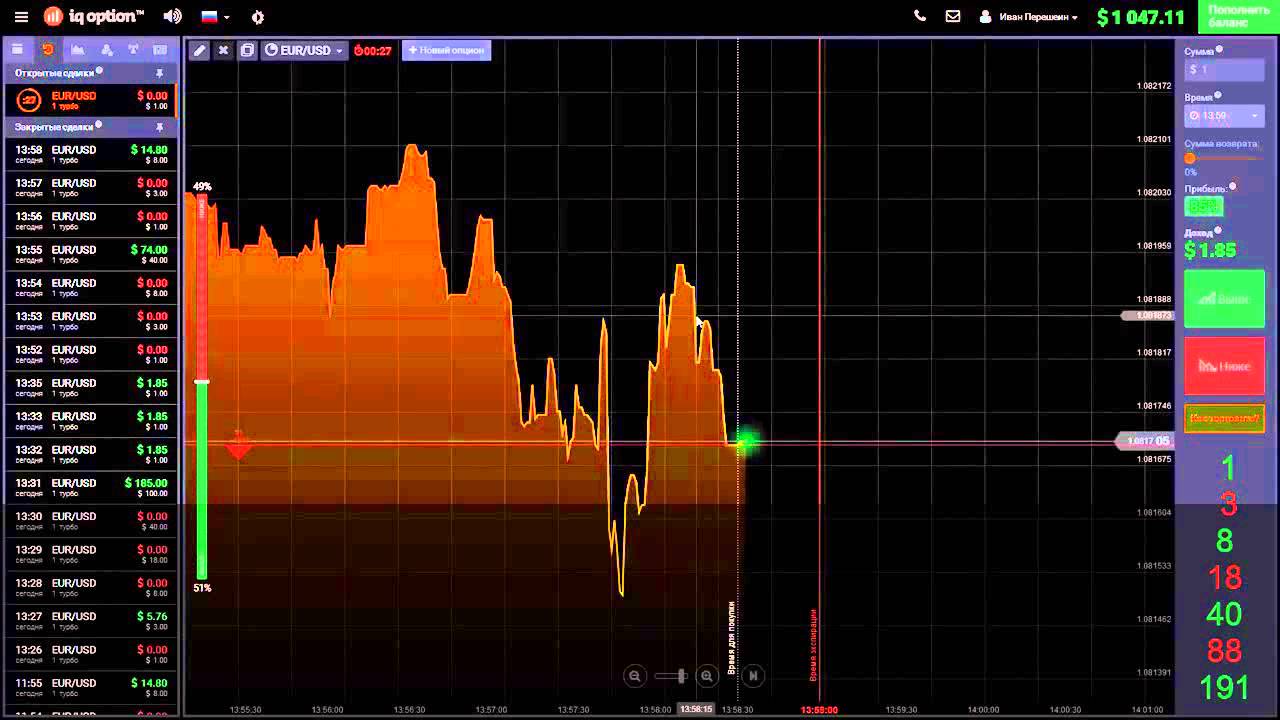Click the Новый опцион button
This screenshot has width=1280, height=720.
click(x=446, y=50)
